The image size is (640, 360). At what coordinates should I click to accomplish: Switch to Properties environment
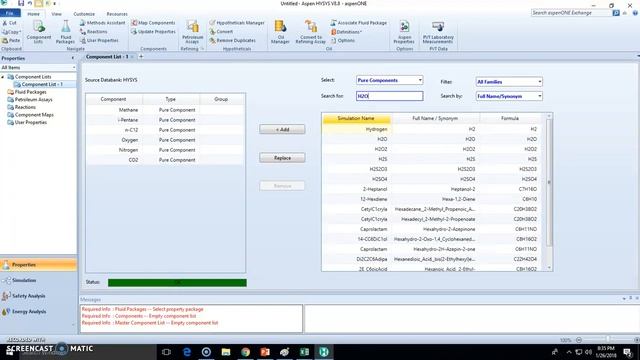(38, 265)
